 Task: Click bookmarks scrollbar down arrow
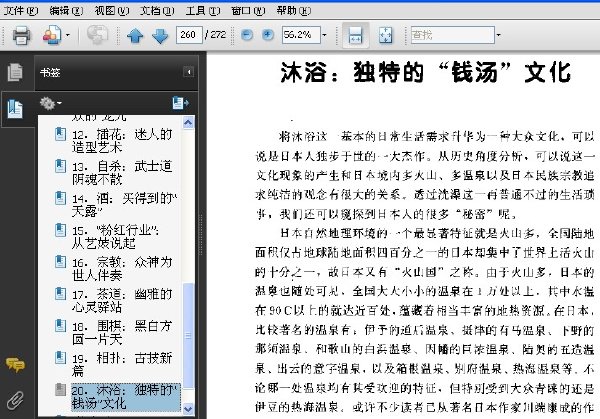[x=188, y=408]
